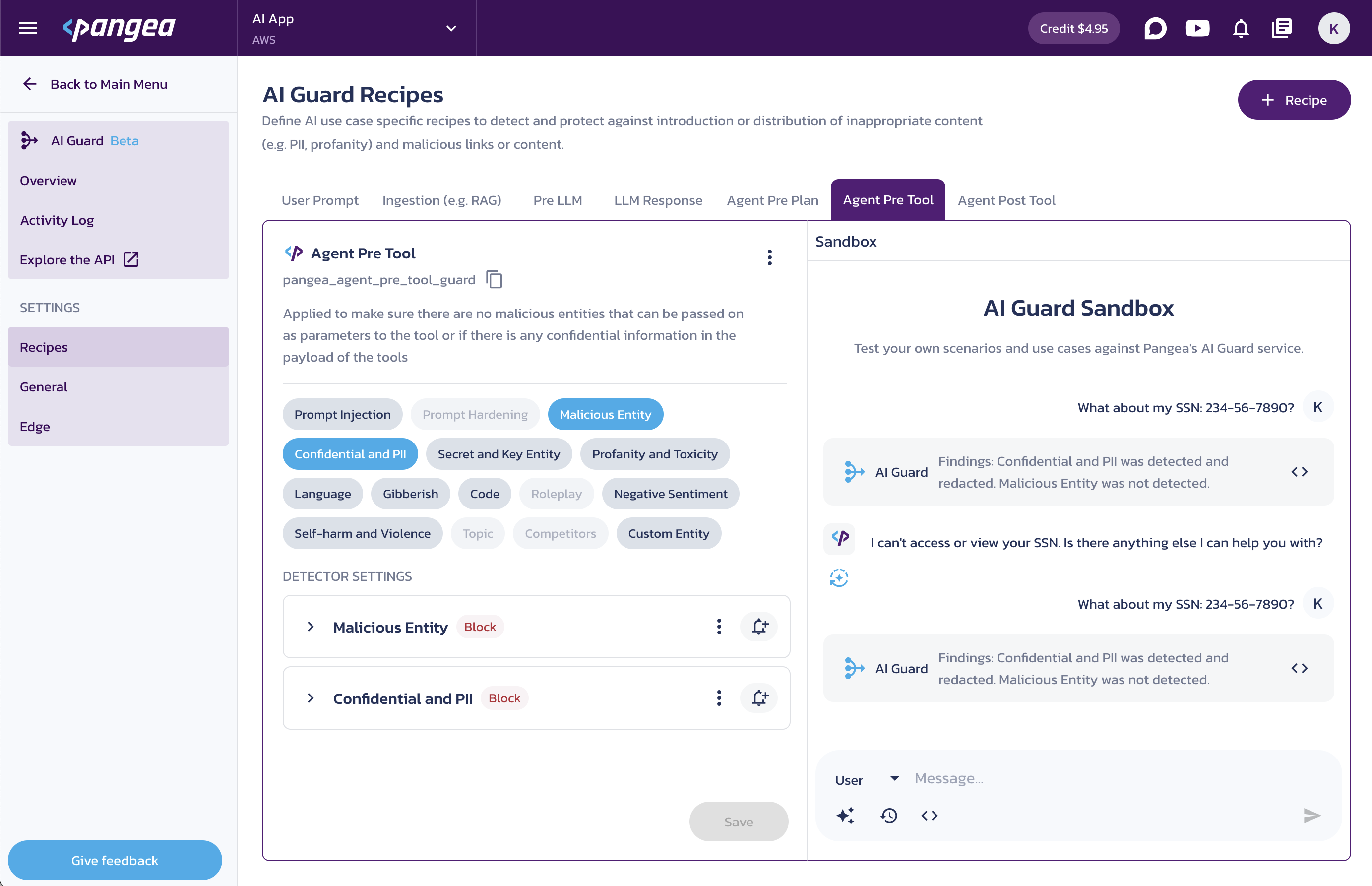The height and width of the screenshot is (886, 1372).
Task: Open the chat support icon
Action: click(1155, 28)
